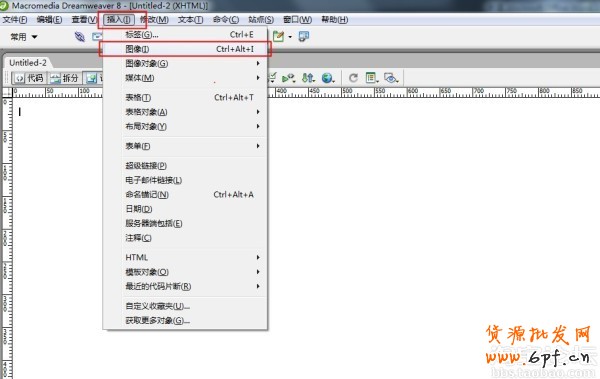The width and height of the screenshot is (600, 379).
Task: Click the Templates icon in Insert bar
Action: coord(279,37)
